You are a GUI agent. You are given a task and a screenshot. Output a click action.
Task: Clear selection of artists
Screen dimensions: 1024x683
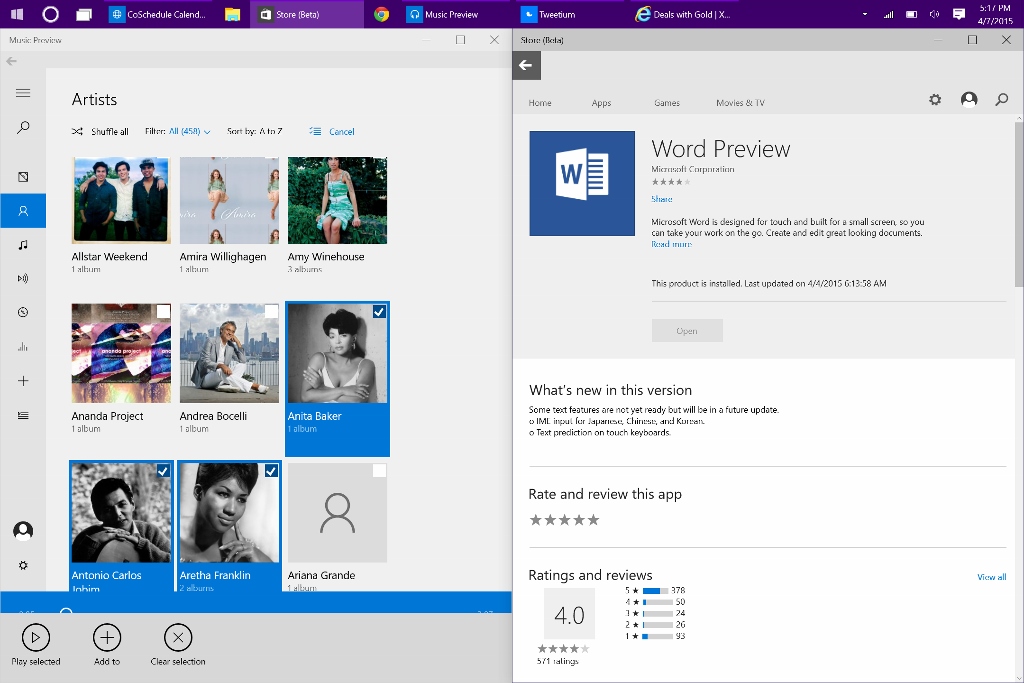coord(178,644)
